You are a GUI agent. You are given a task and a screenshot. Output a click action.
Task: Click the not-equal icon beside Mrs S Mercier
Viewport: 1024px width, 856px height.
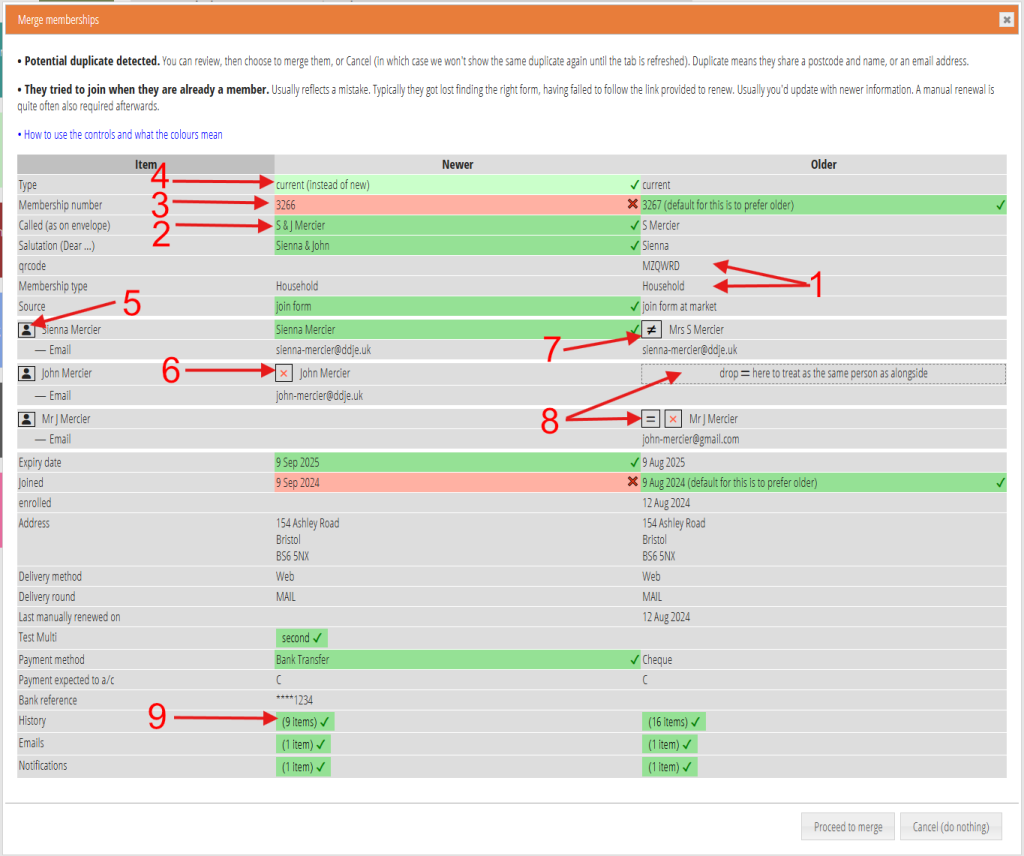[651, 329]
